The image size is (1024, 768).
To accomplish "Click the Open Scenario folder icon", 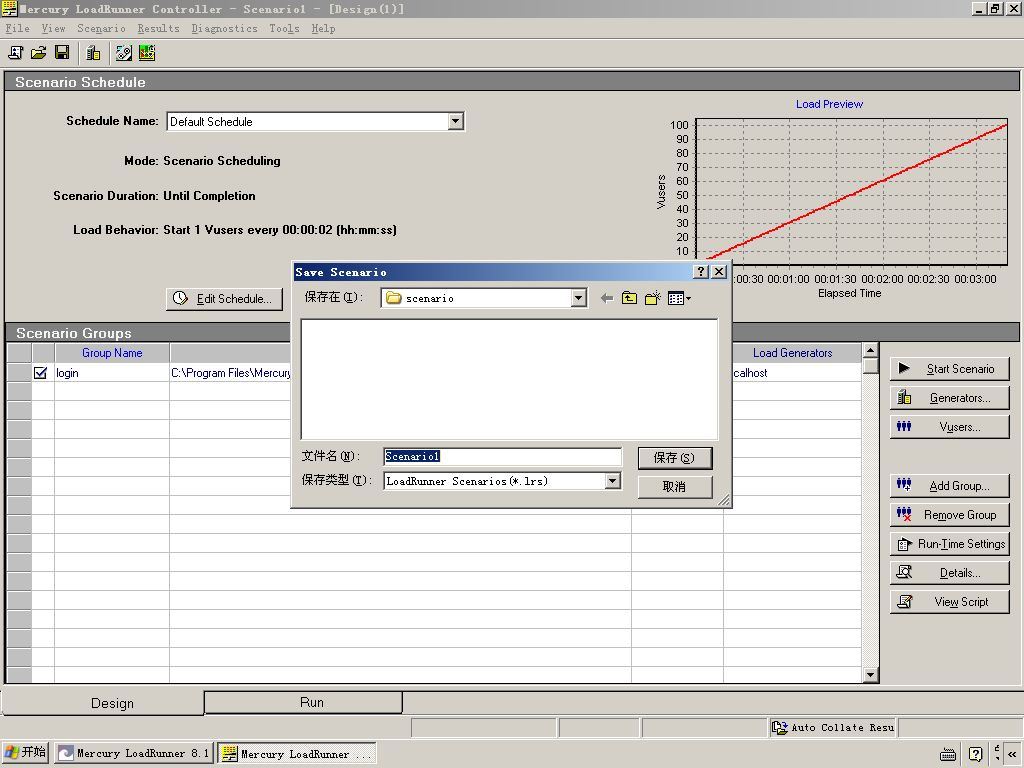I will [x=39, y=53].
